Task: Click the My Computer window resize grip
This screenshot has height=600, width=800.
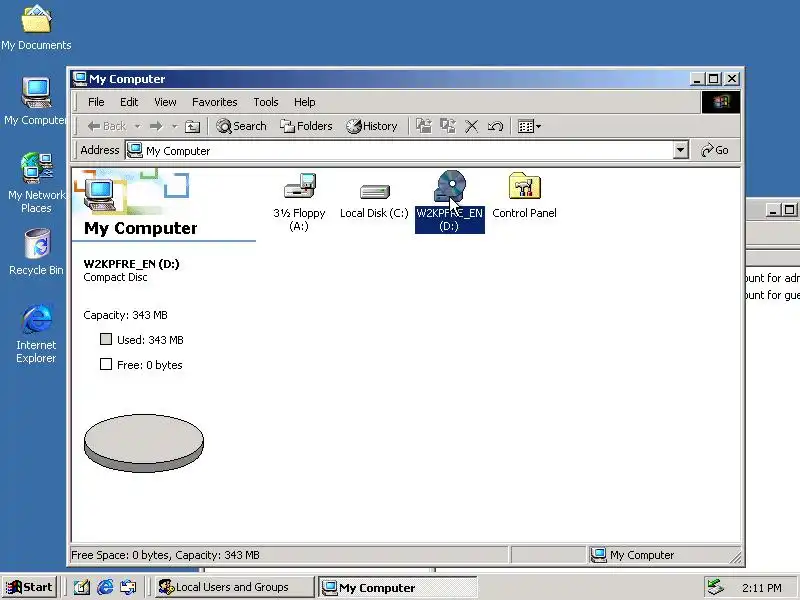Action: (735, 558)
